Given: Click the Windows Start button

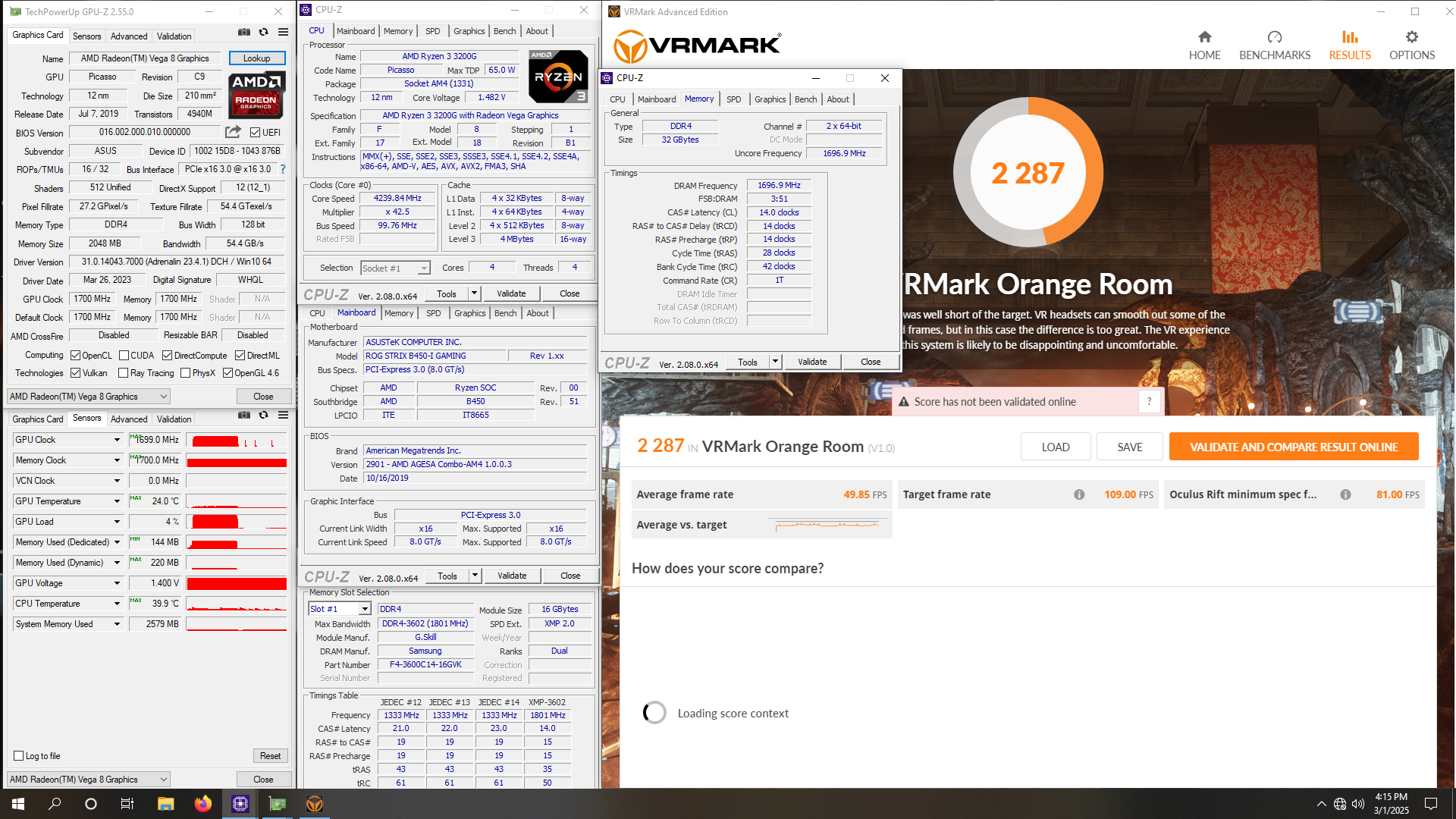Looking at the screenshot, I should coord(18,804).
